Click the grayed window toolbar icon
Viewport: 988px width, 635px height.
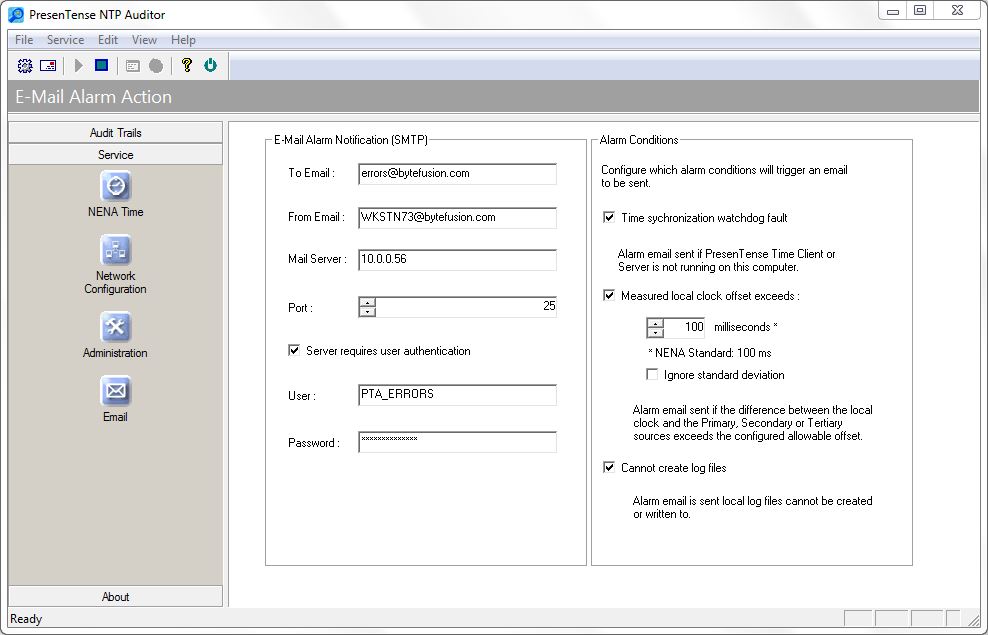coord(132,66)
